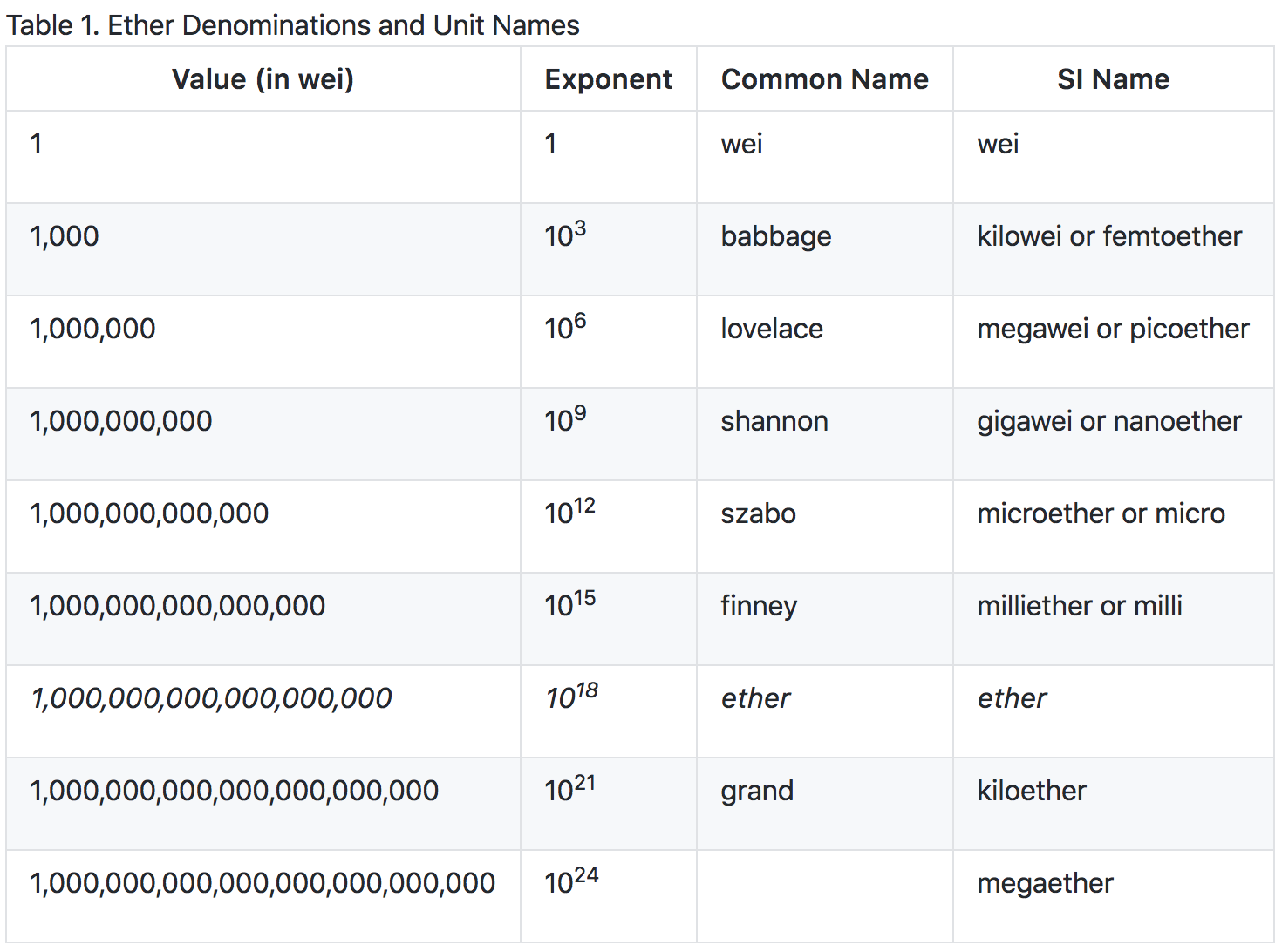The image size is (1282, 952).
Task: Click the table caption 'Table 1. Ether Denominations and Unit Names'
Action: 293,25
